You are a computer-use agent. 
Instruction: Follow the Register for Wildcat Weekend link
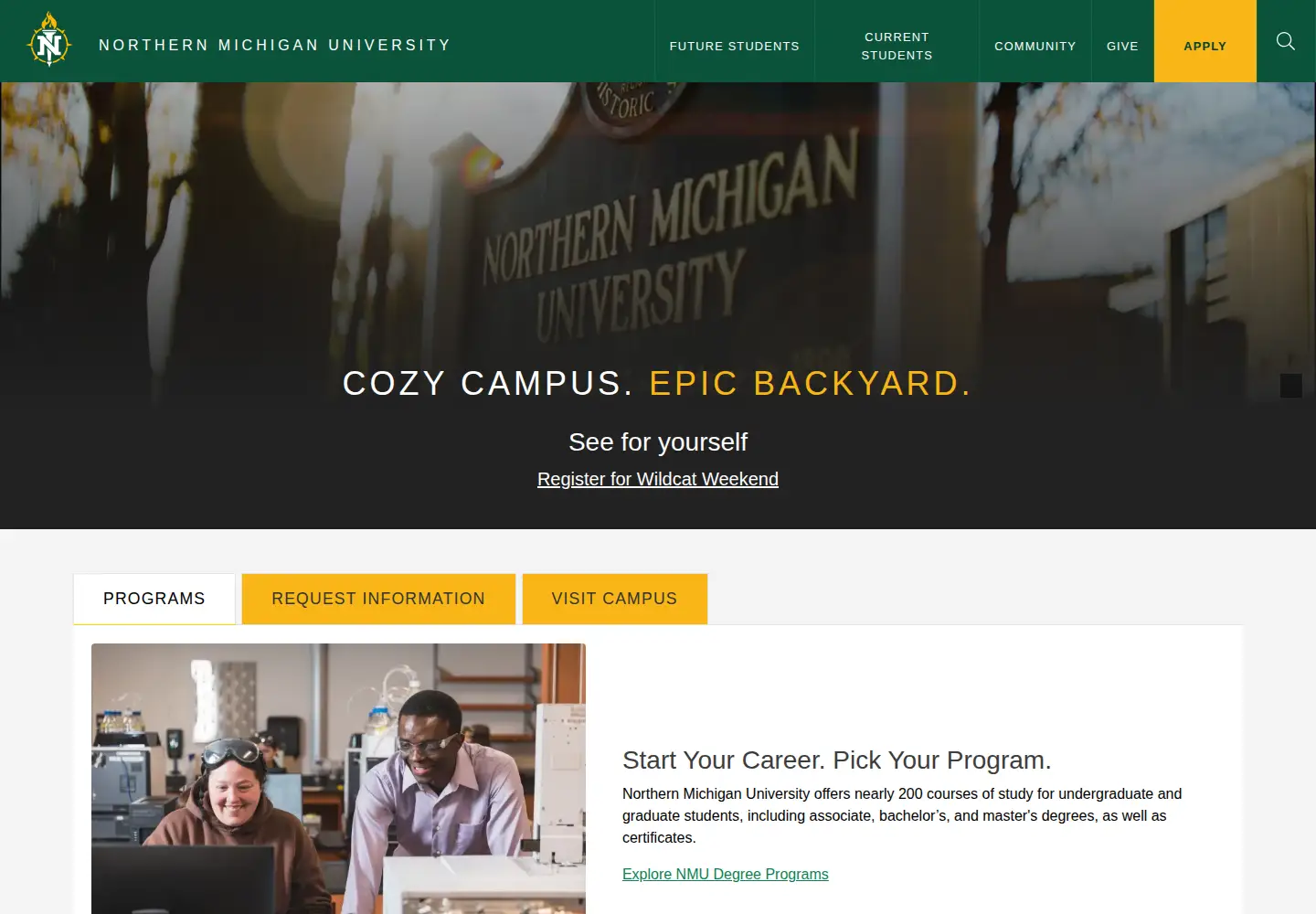[x=658, y=479]
